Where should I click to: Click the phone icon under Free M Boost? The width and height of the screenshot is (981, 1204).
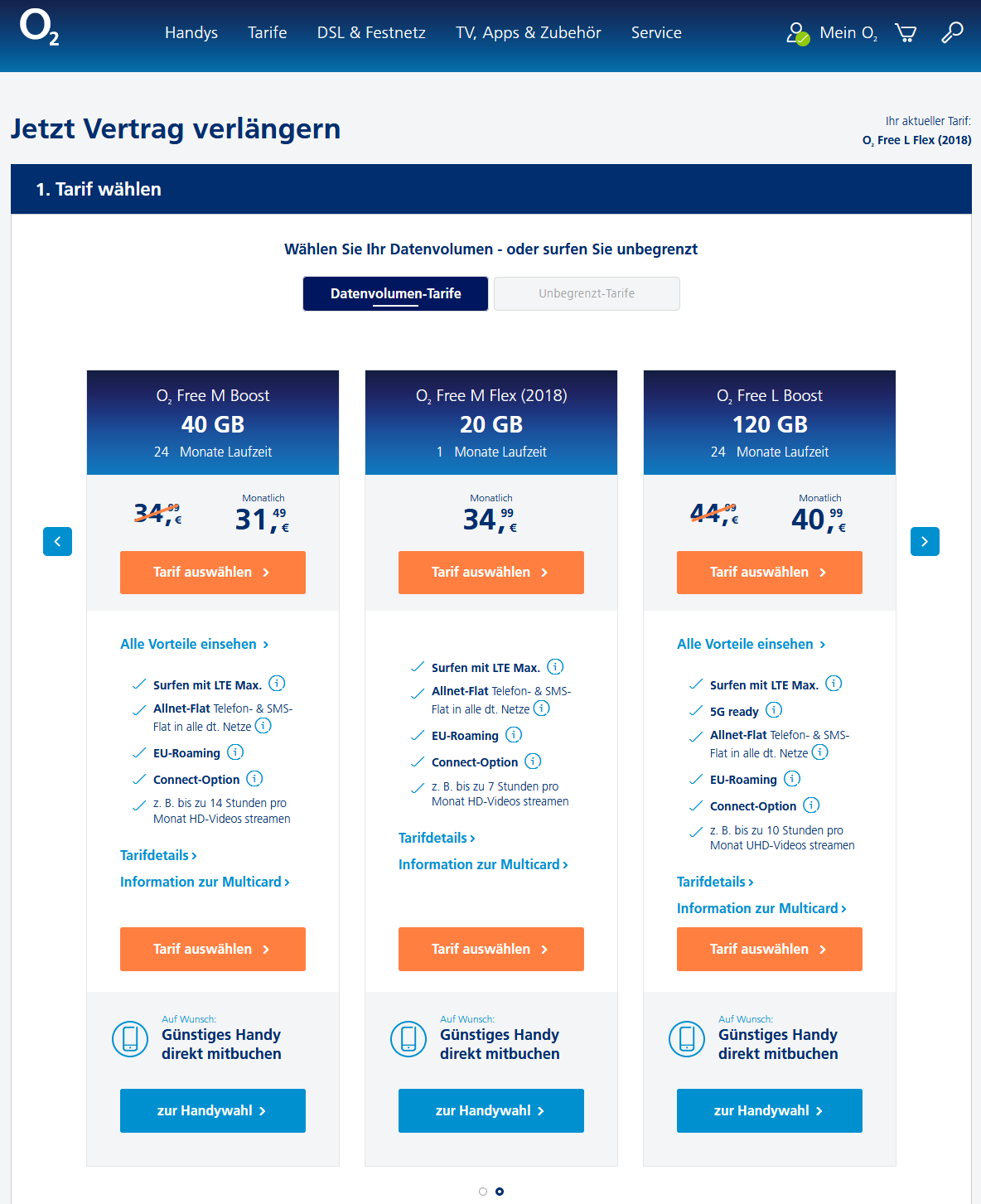click(x=130, y=1039)
